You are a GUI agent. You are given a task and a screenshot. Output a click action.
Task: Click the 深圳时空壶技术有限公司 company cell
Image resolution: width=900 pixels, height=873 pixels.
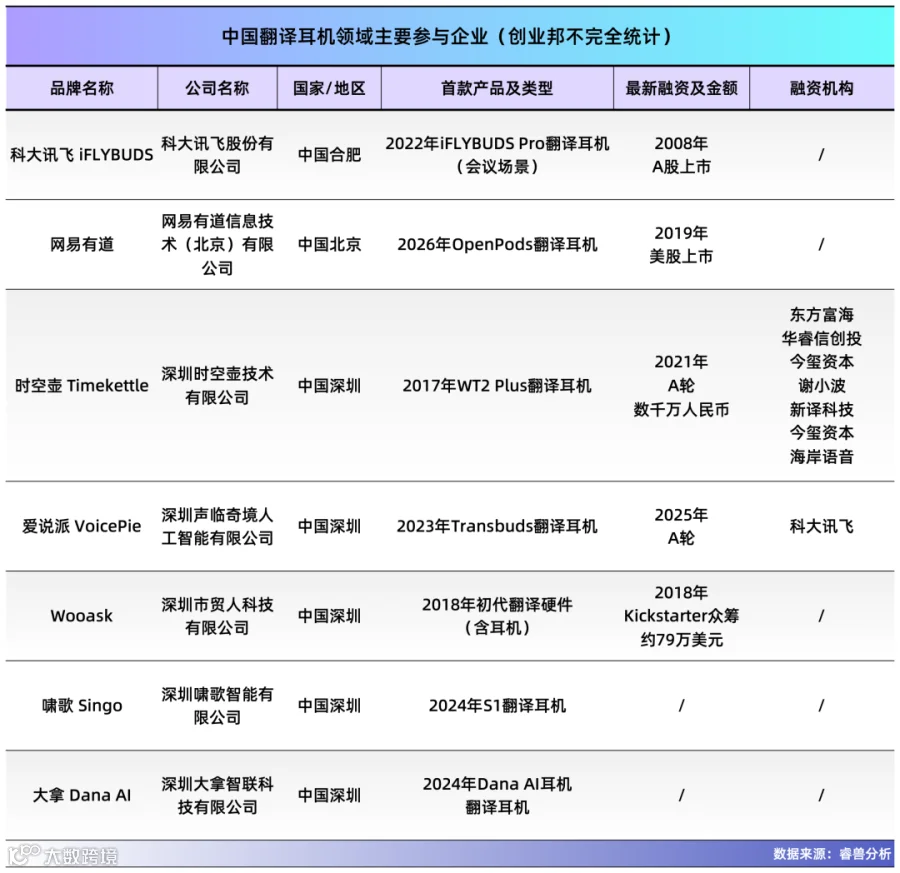point(217,386)
